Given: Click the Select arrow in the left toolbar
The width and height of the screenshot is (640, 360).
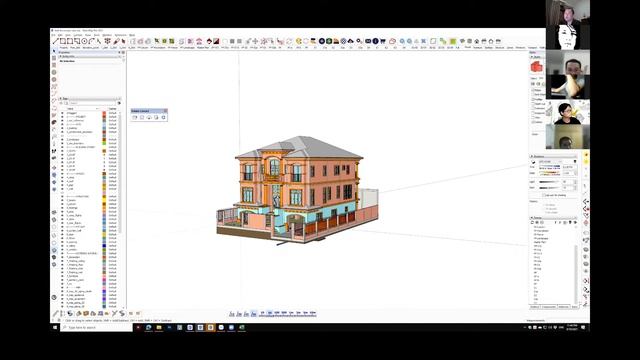Looking at the screenshot, I should pos(54,51).
